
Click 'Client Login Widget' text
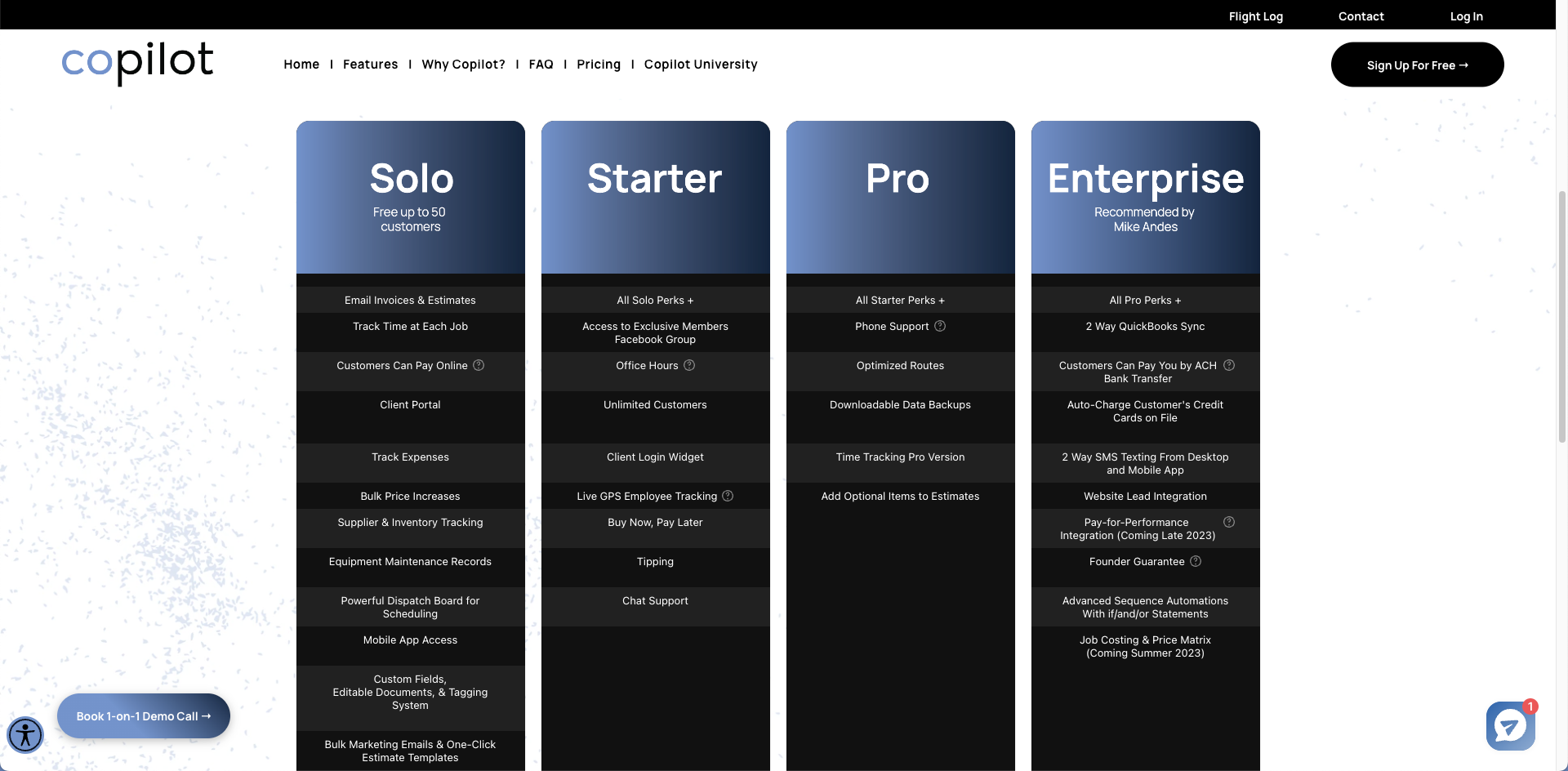click(x=655, y=457)
